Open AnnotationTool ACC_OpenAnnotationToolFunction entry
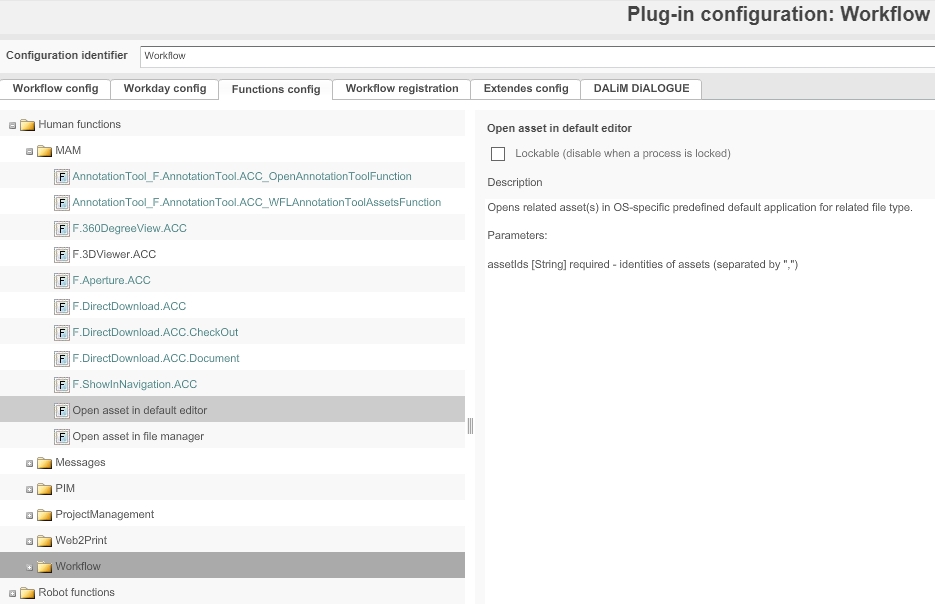Viewport: 935px width, 604px height. click(241, 176)
